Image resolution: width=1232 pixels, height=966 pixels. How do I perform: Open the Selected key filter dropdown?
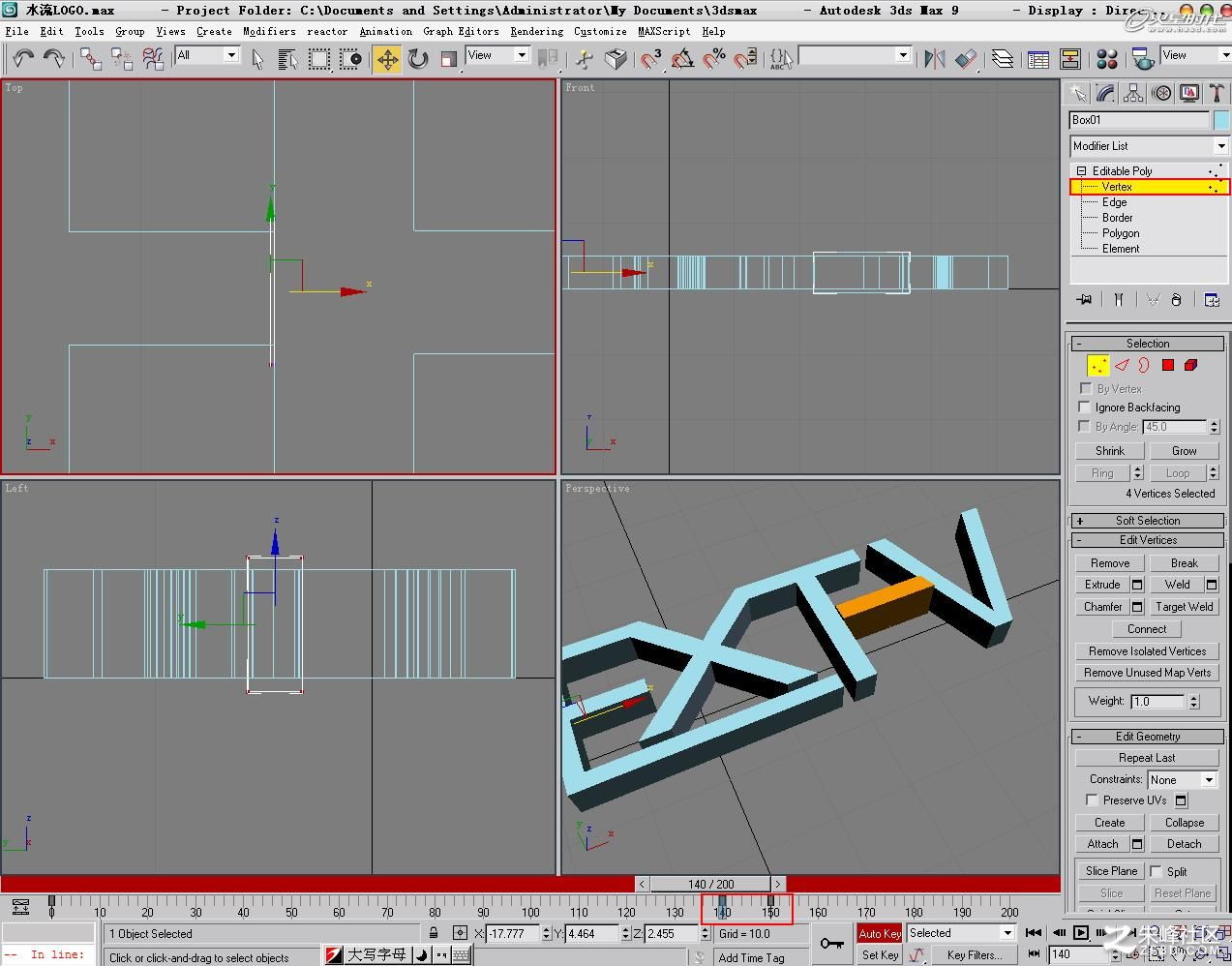click(961, 933)
